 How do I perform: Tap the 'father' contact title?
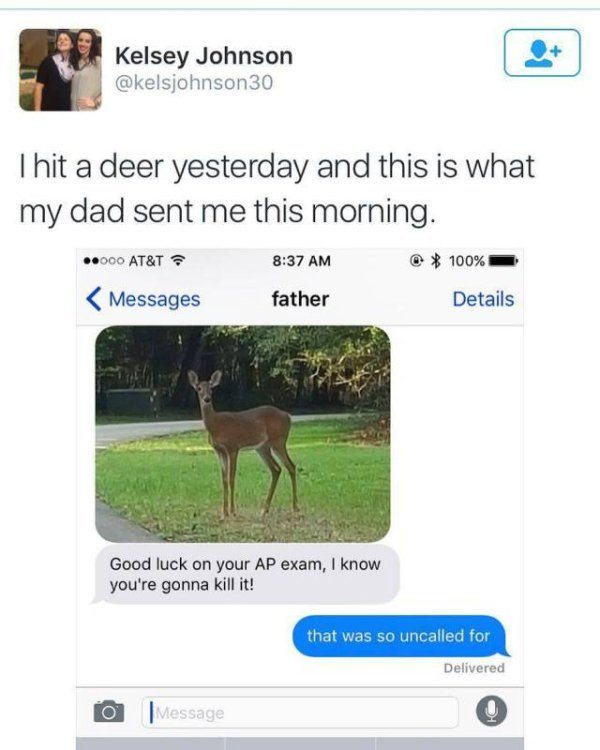(x=300, y=299)
